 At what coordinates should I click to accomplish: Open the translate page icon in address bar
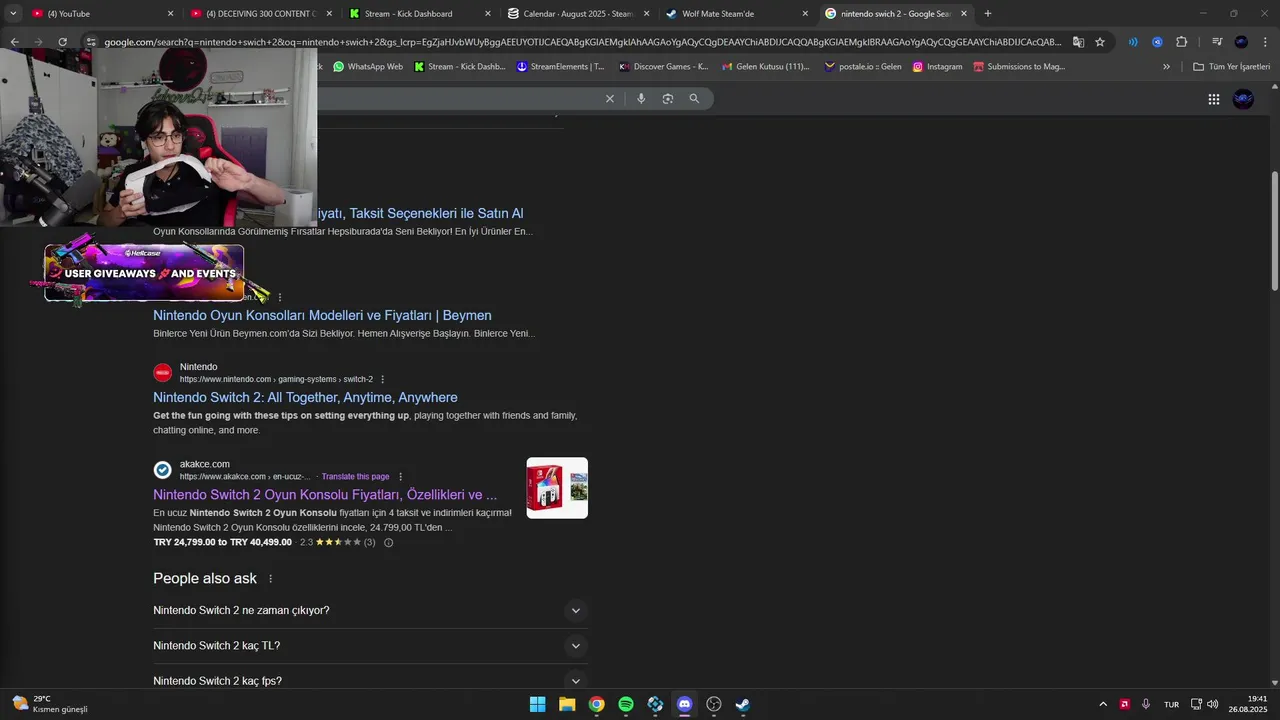(x=1078, y=42)
